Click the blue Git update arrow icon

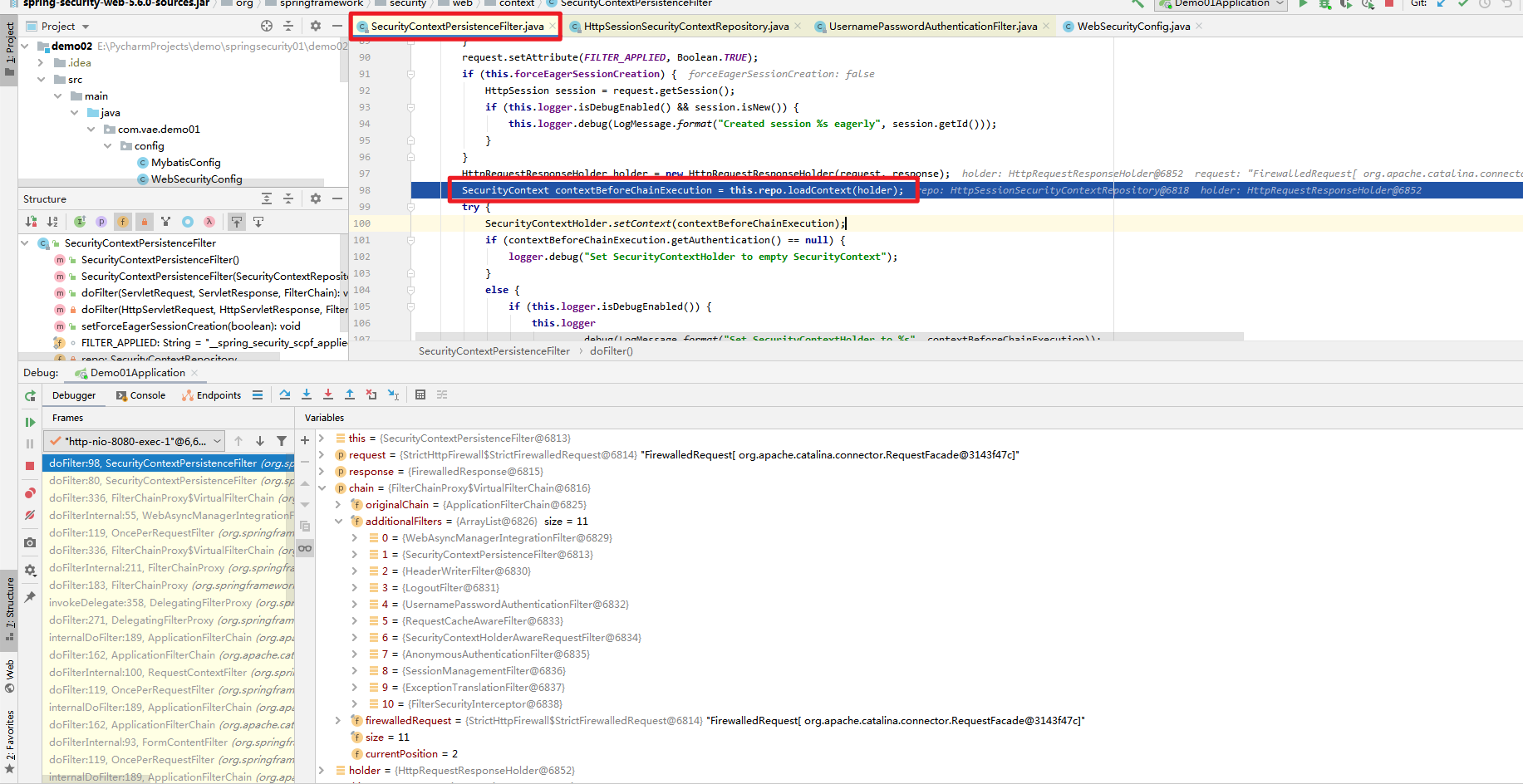coord(1440,5)
